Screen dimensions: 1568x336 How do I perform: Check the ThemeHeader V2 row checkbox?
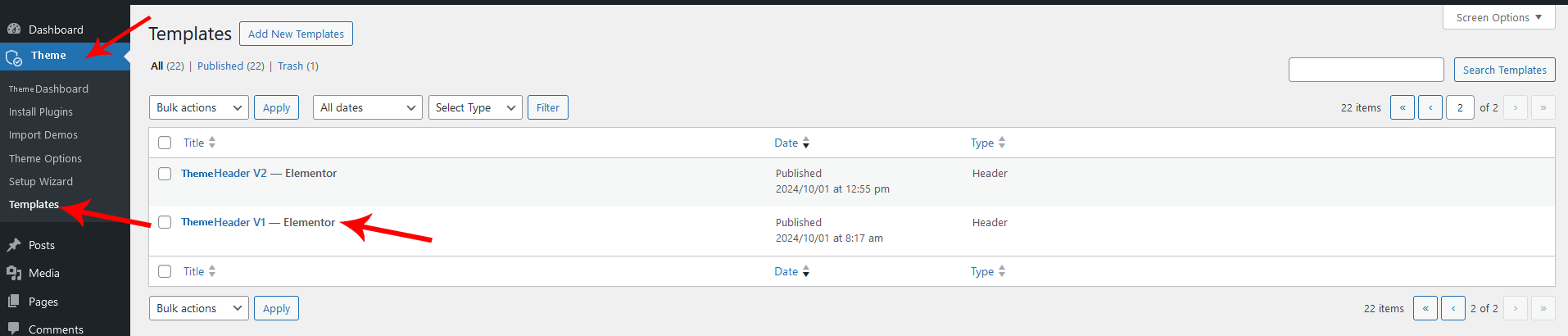165,174
